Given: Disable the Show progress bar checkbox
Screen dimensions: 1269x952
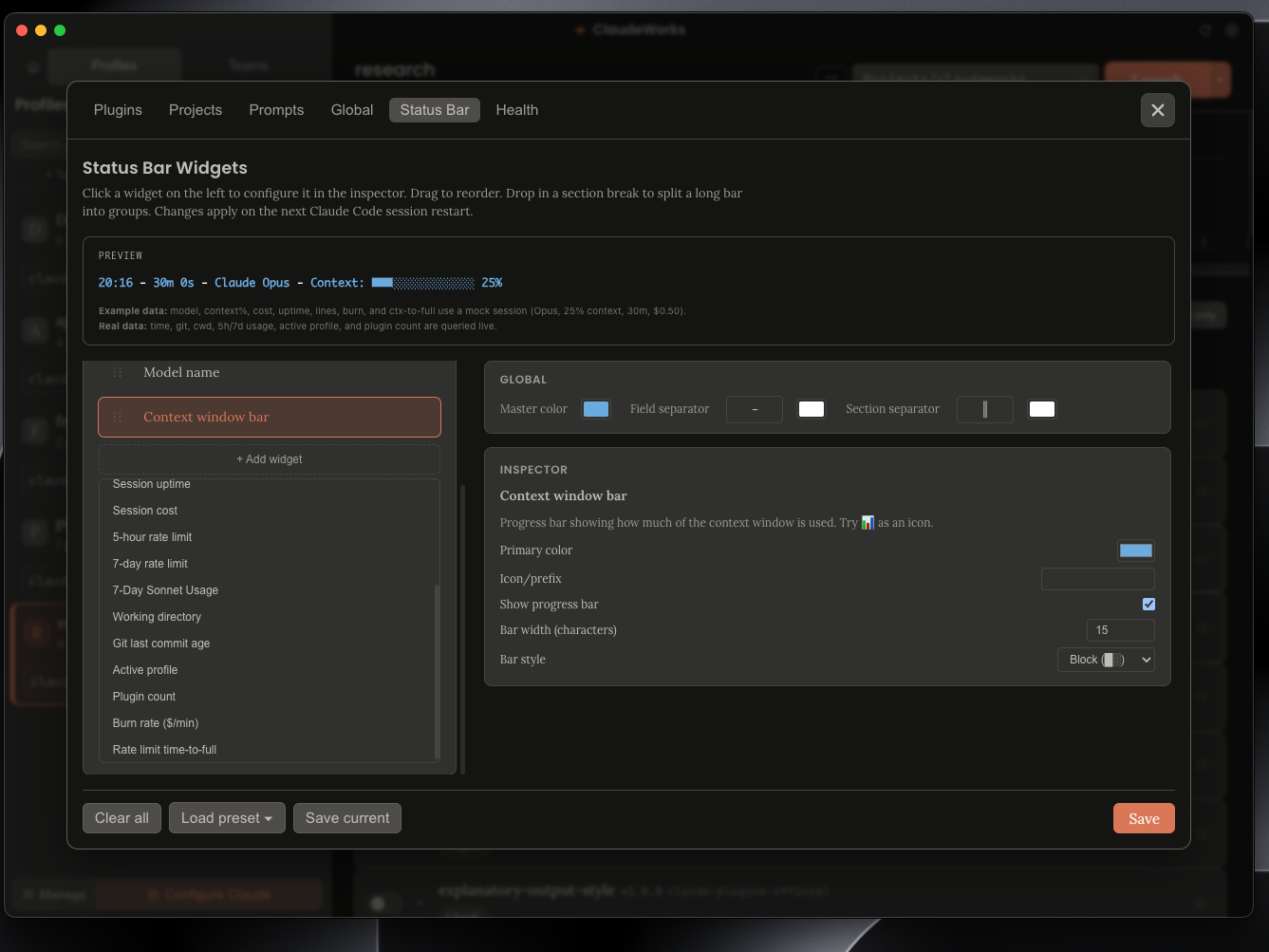Looking at the screenshot, I should click(x=1148, y=604).
